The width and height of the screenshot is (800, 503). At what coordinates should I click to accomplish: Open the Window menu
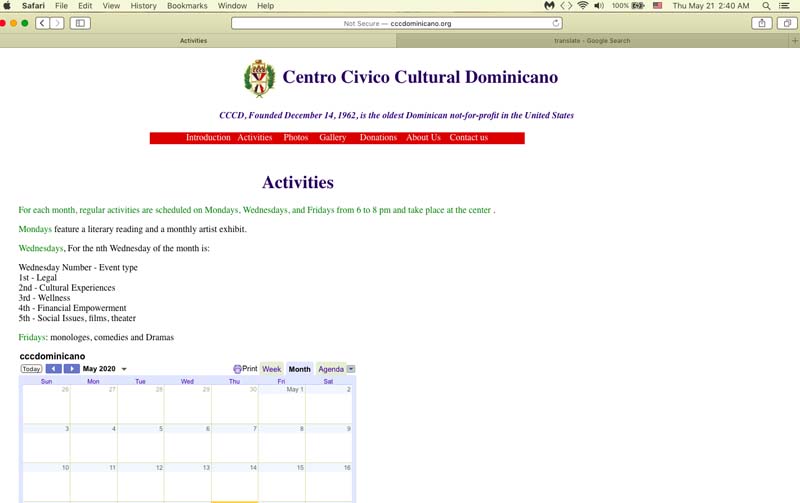(x=232, y=6)
